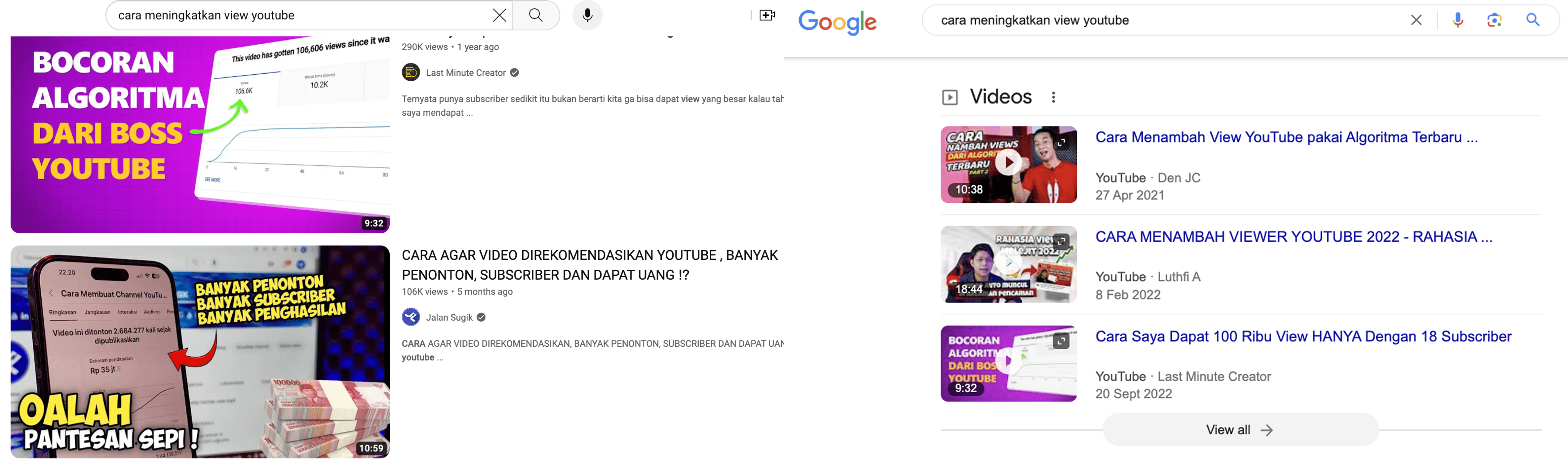Click the '10:38' duration on Google thumbnail
The image size is (1568, 462).
[x=969, y=190]
